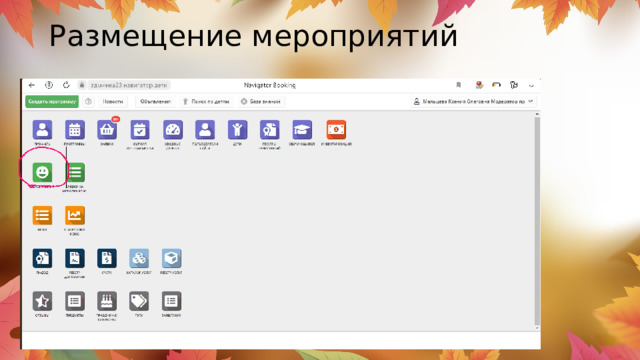
Task: Click the vertical scrollbar of the dashboard
Action: tap(537, 220)
